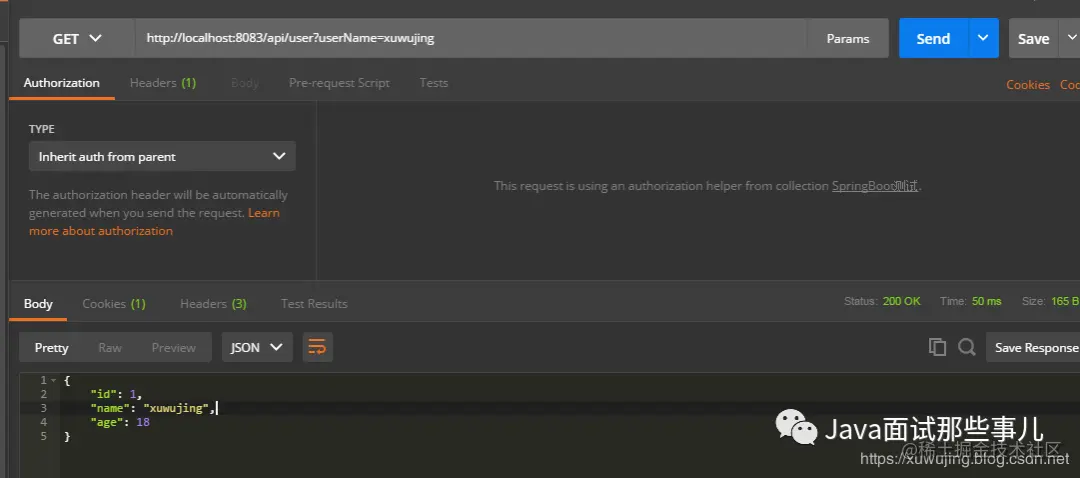Select the disabled Body request tab
1080x478 pixels.
[245, 83]
